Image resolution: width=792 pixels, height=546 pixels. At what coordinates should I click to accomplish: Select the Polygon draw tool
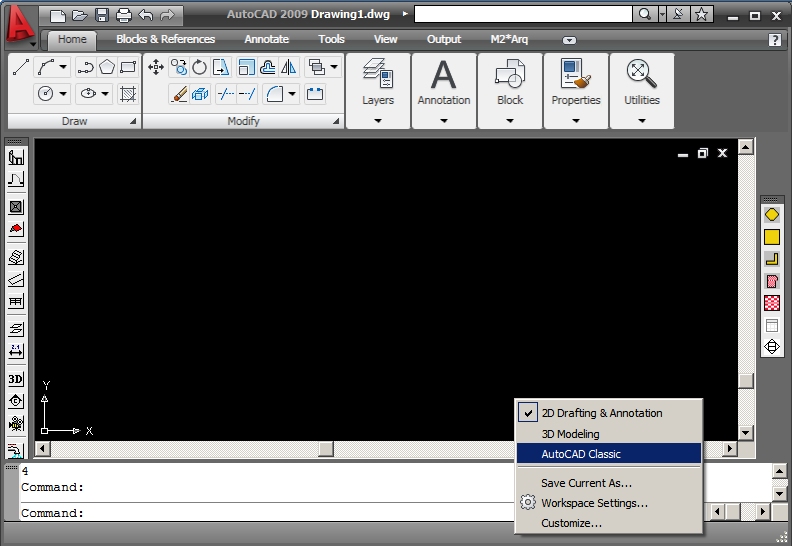coord(106,67)
